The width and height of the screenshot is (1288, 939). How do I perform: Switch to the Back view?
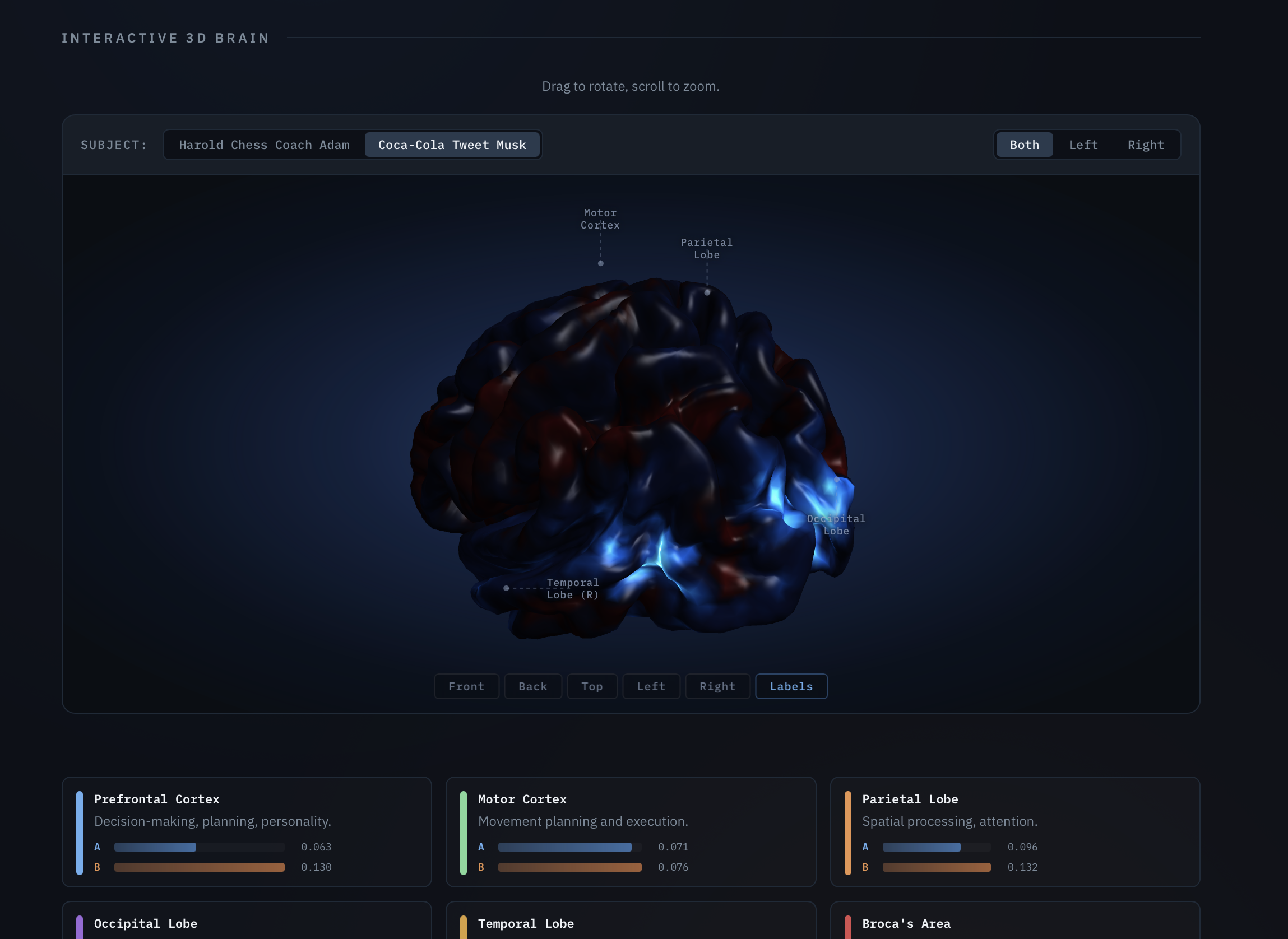tap(533, 687)
